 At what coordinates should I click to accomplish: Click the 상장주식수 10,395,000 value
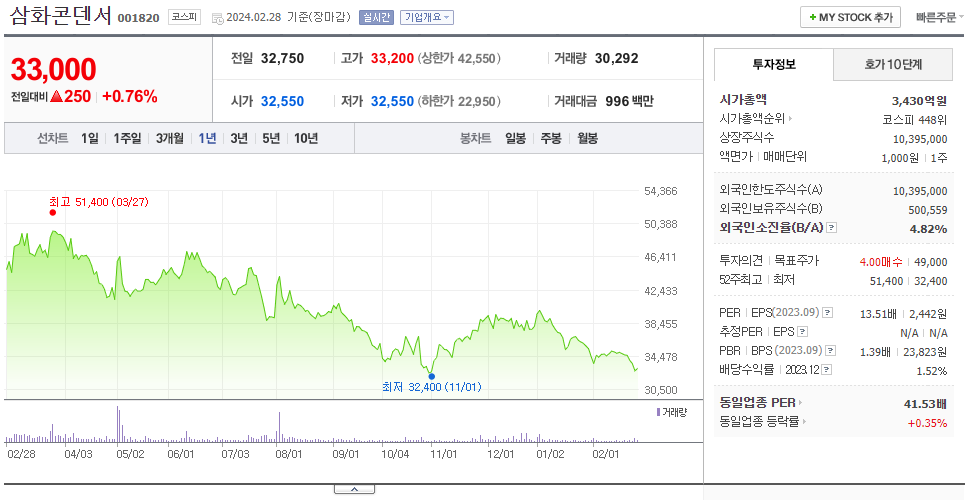point(920,139)
